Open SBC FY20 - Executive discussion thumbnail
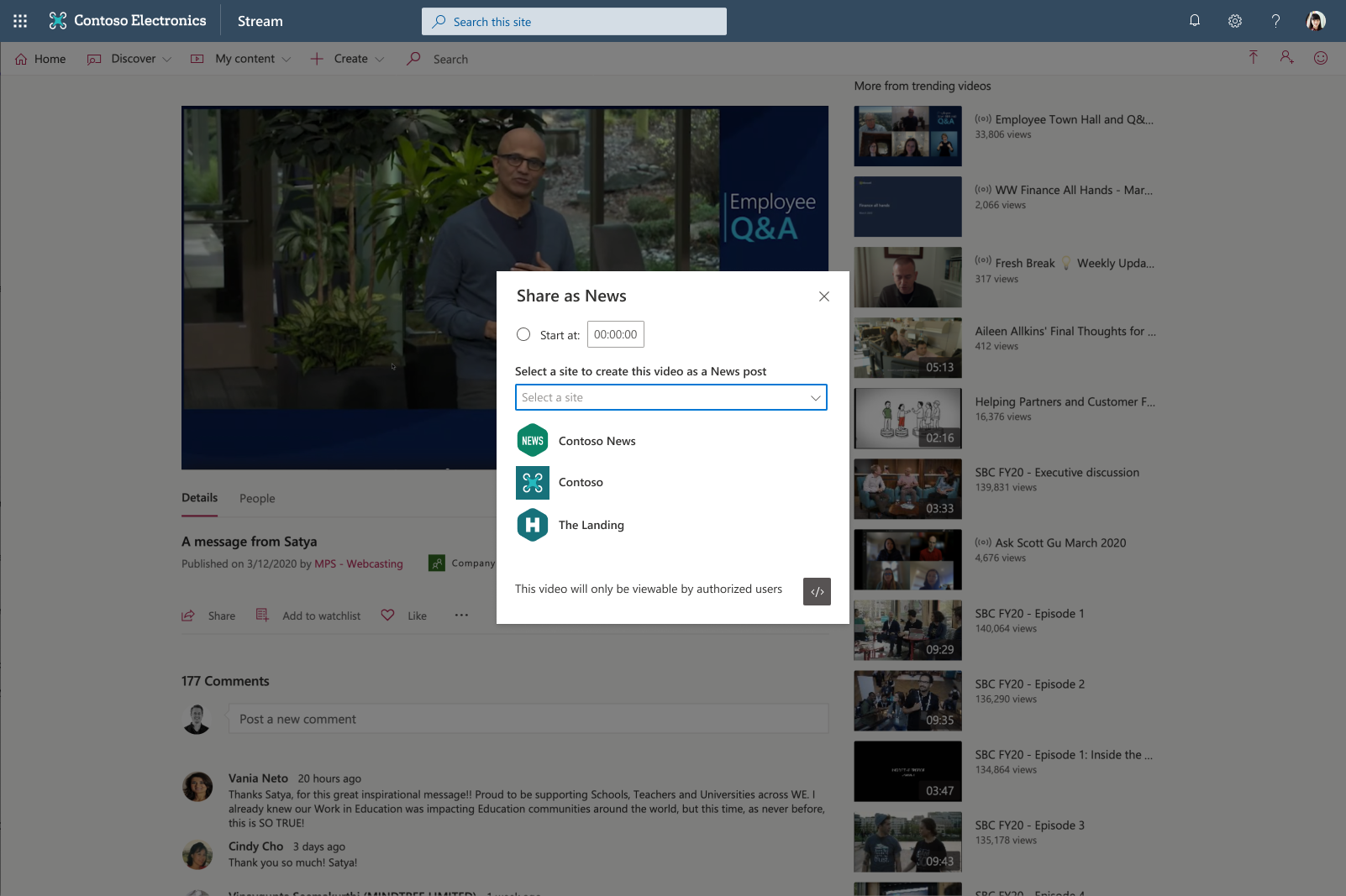Screen dimensions: 1346x896 908,489
